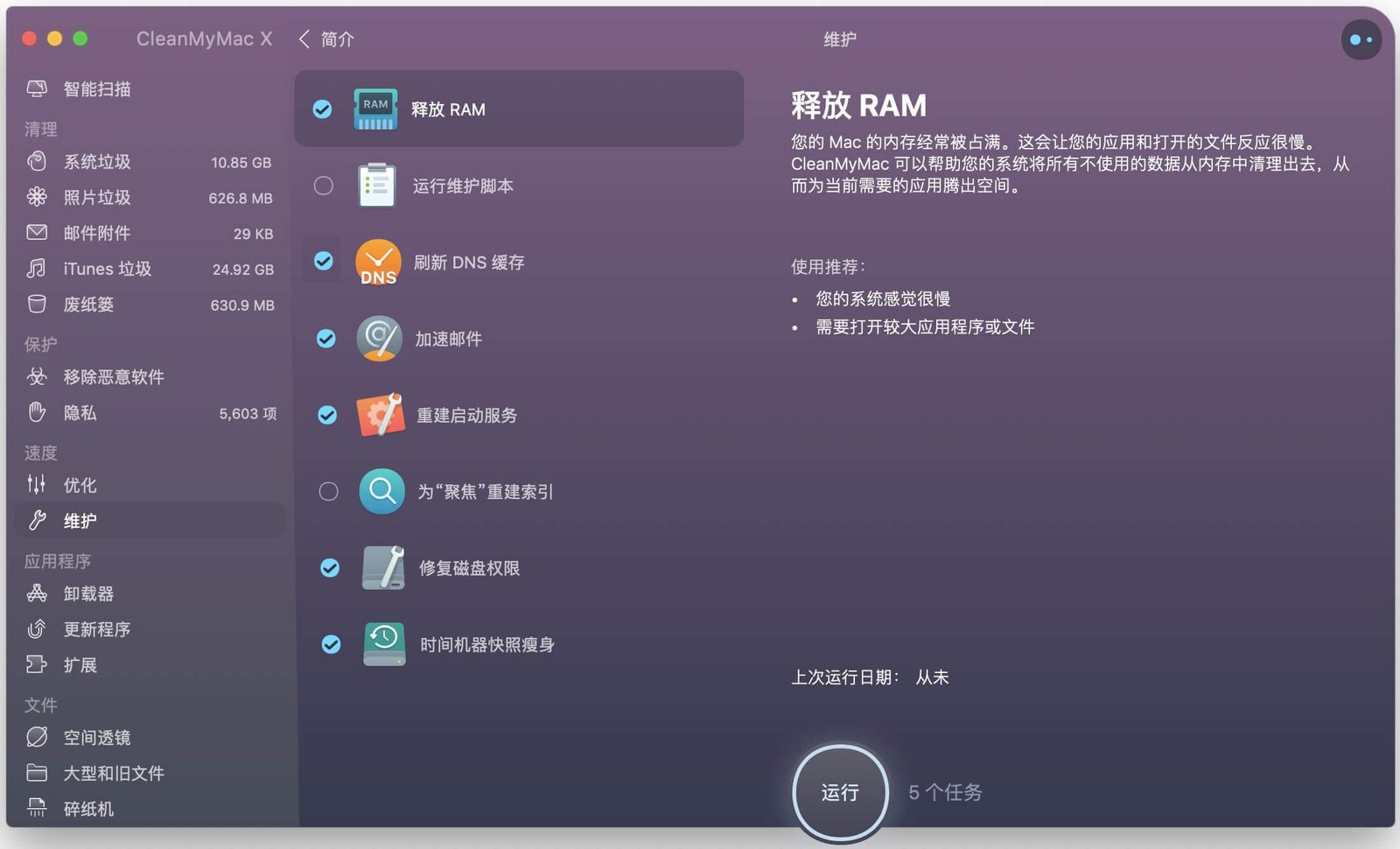
Task: Click the orange DNS cache icon
Action: [x=378, y=263]
